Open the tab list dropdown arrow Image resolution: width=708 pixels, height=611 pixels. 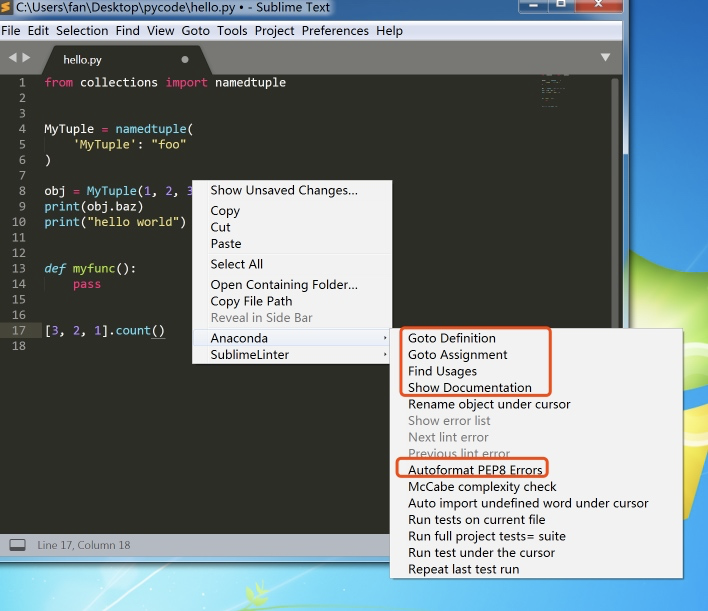coord(605,57)
